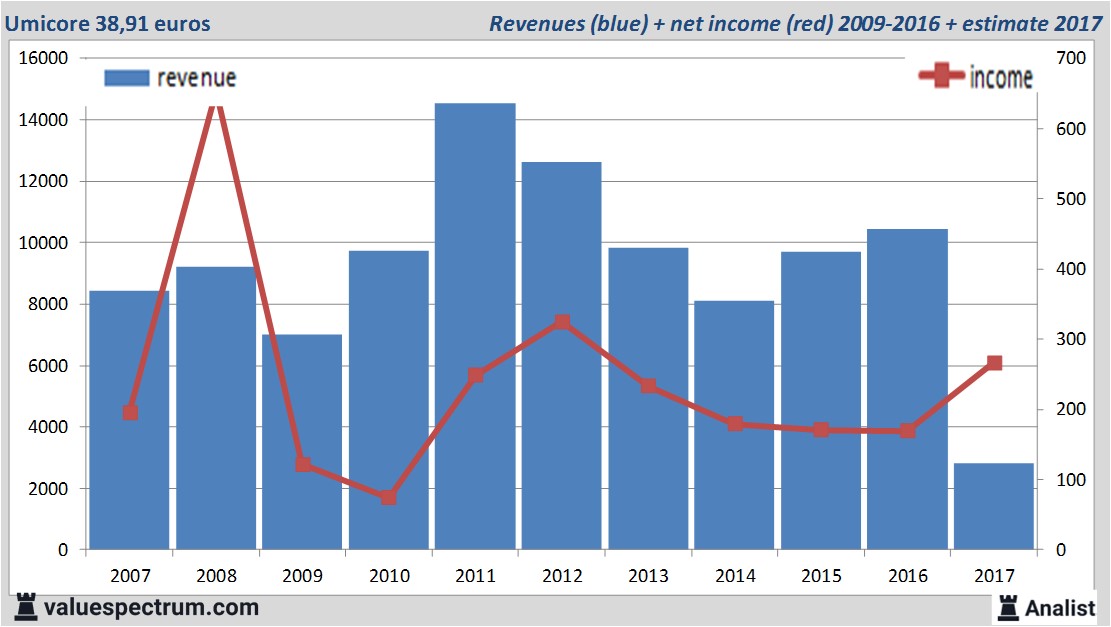Click the 2016 income data point

(908, 431)
